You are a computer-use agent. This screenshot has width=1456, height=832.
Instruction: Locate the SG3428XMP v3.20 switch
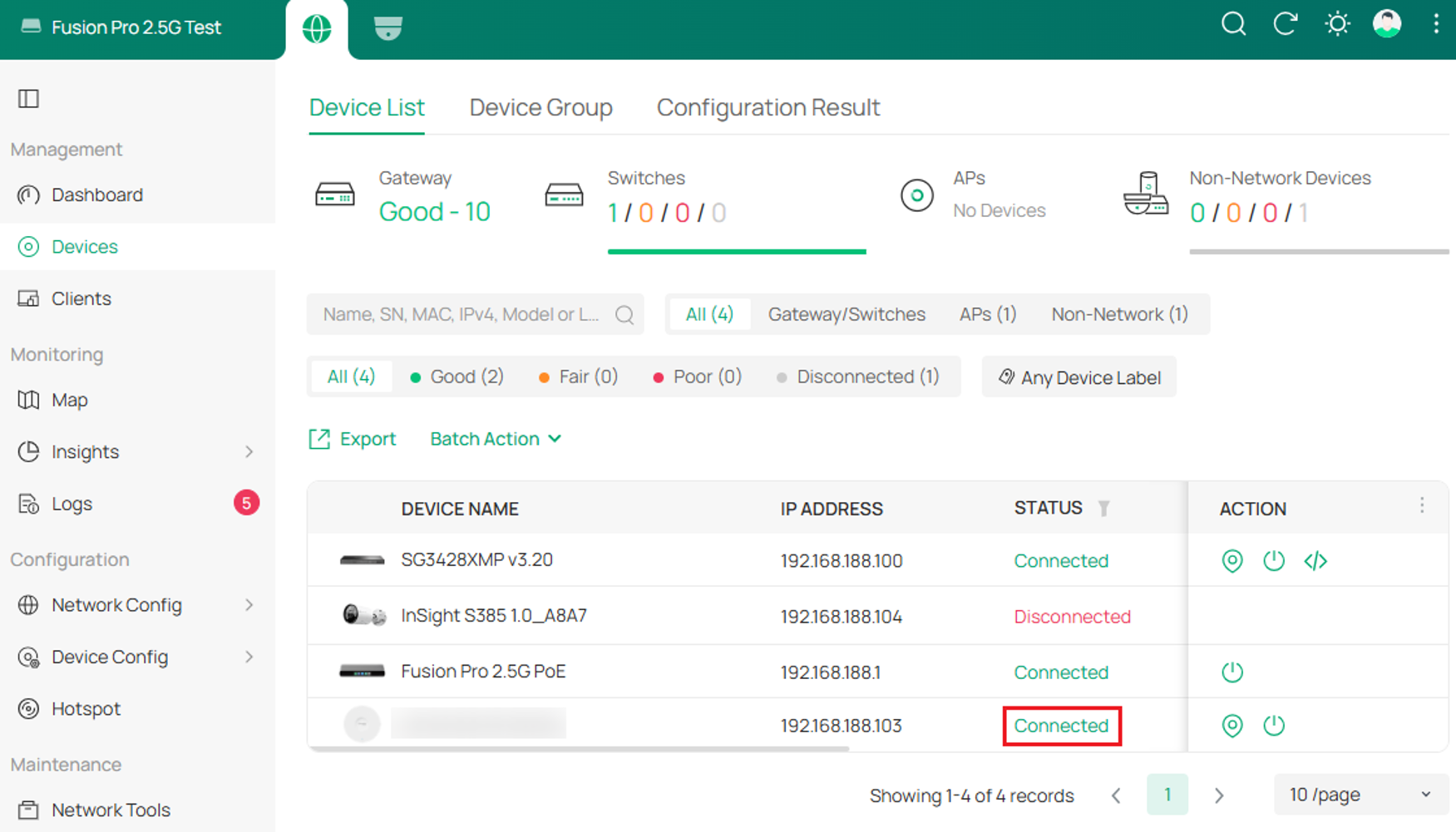click(x=1232, y=561)
